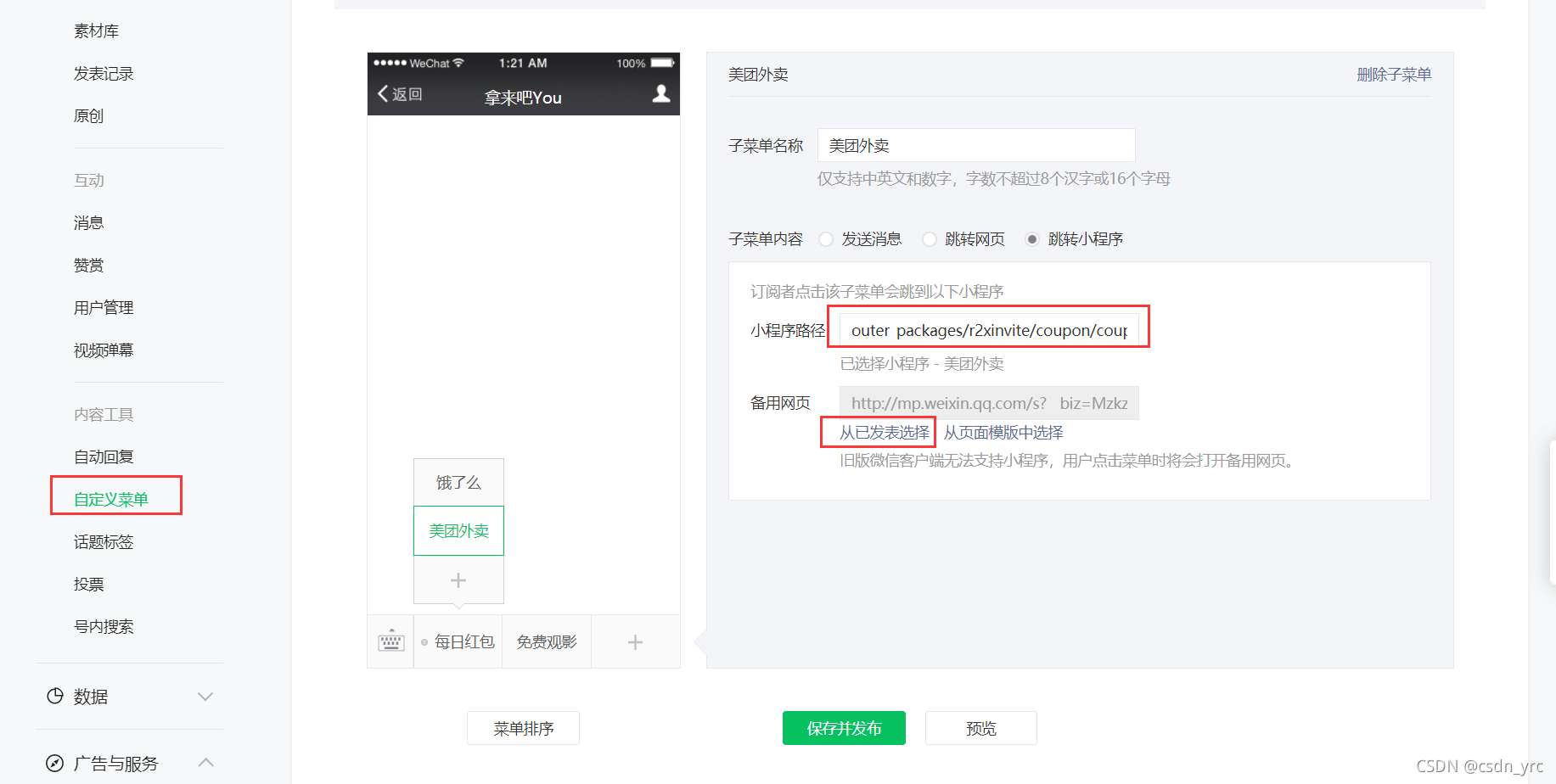Open 自定义菜单 in the sidebar
This screenshot has height=784, width=1556.
pyautogui.click(x=111, y=499)
